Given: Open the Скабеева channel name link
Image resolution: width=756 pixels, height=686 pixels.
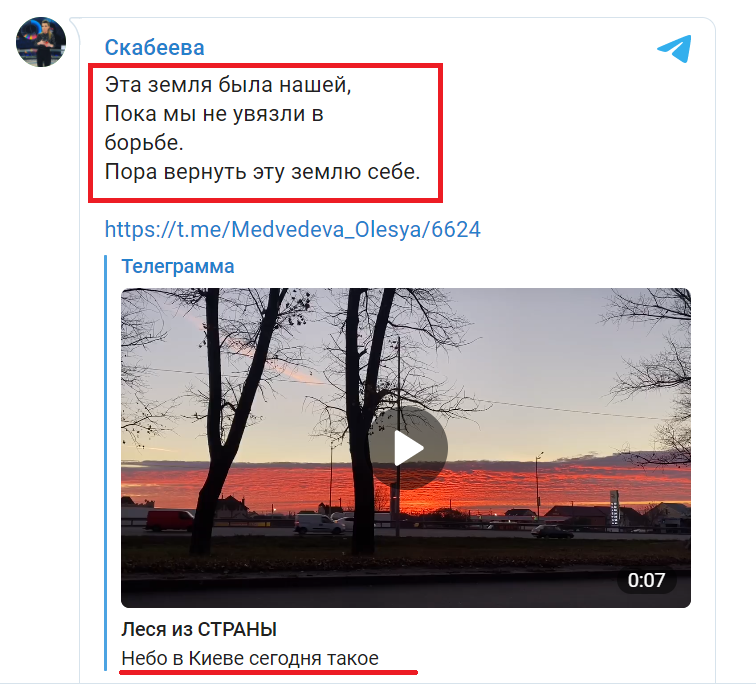Looking at the screenshot, I should (154, 47).
